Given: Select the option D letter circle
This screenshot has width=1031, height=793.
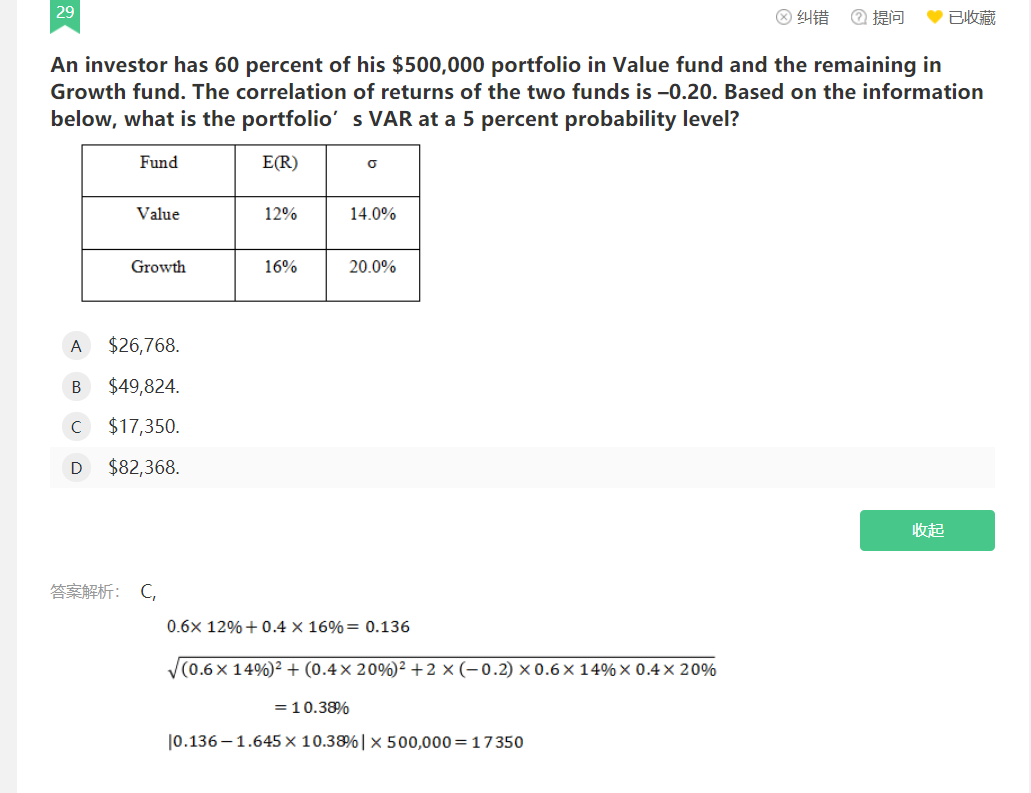Looking at the screenshot, I should pos(76,467).
